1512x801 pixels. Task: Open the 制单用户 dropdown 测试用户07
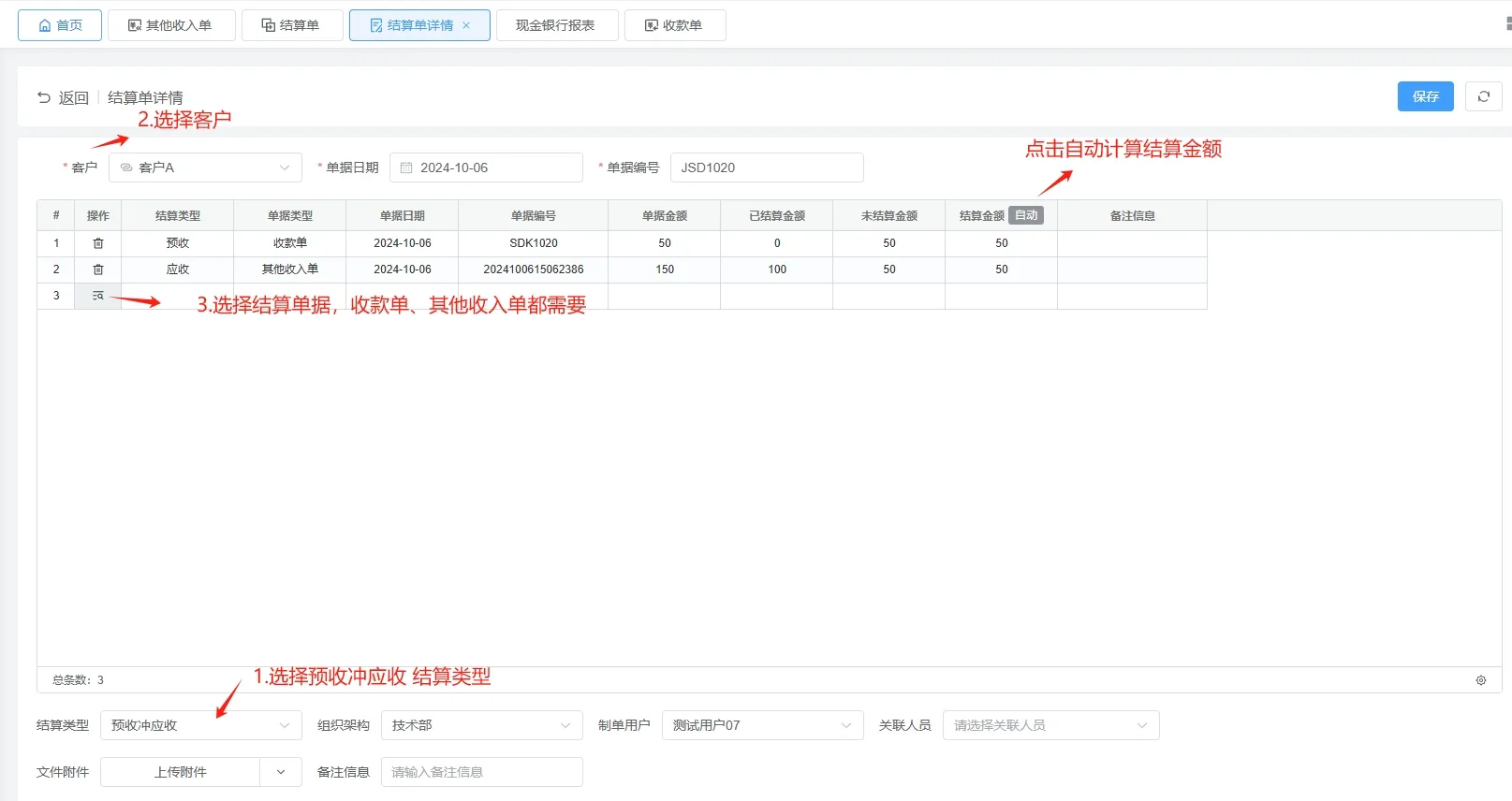tap(763, 725)
